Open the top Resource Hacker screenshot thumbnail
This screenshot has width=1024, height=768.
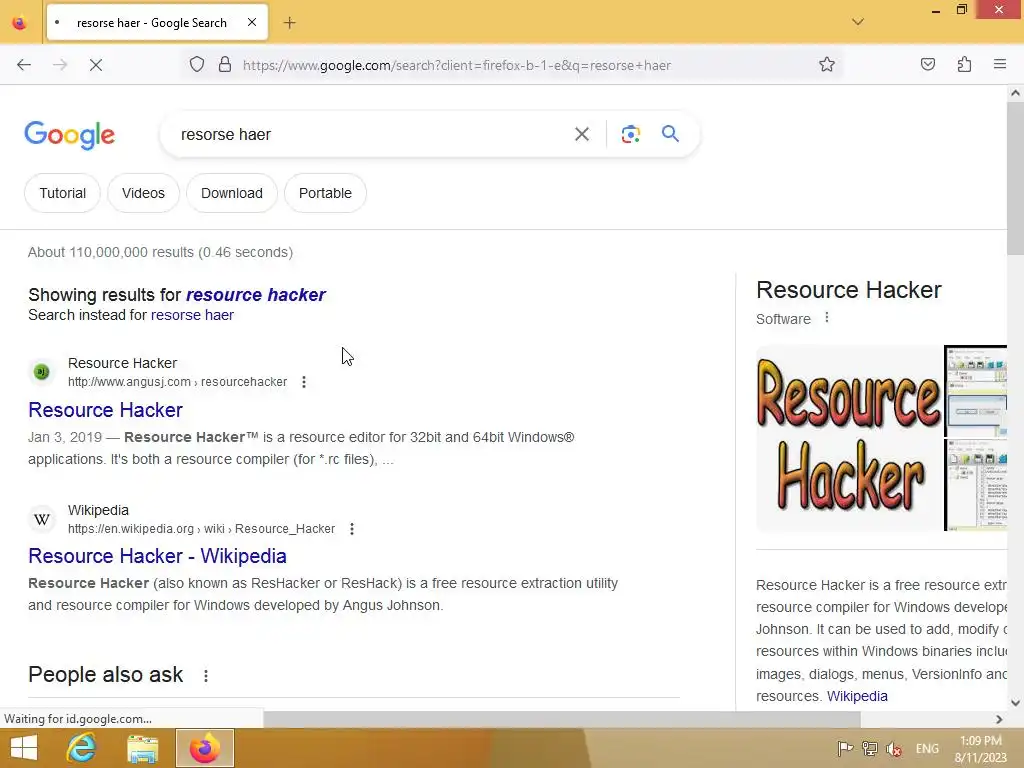(976, 391)
